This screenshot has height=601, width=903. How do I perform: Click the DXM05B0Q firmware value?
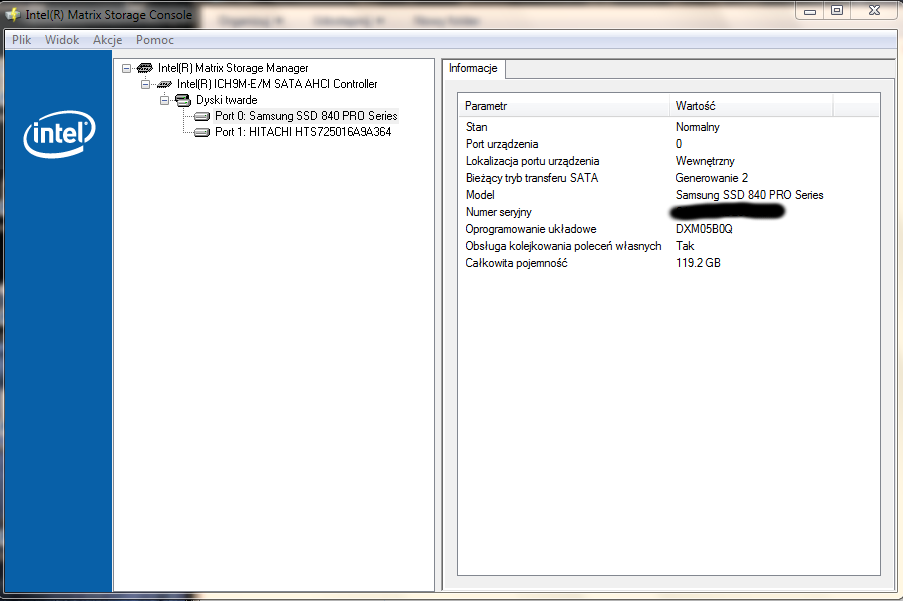[x=704, y=229]
